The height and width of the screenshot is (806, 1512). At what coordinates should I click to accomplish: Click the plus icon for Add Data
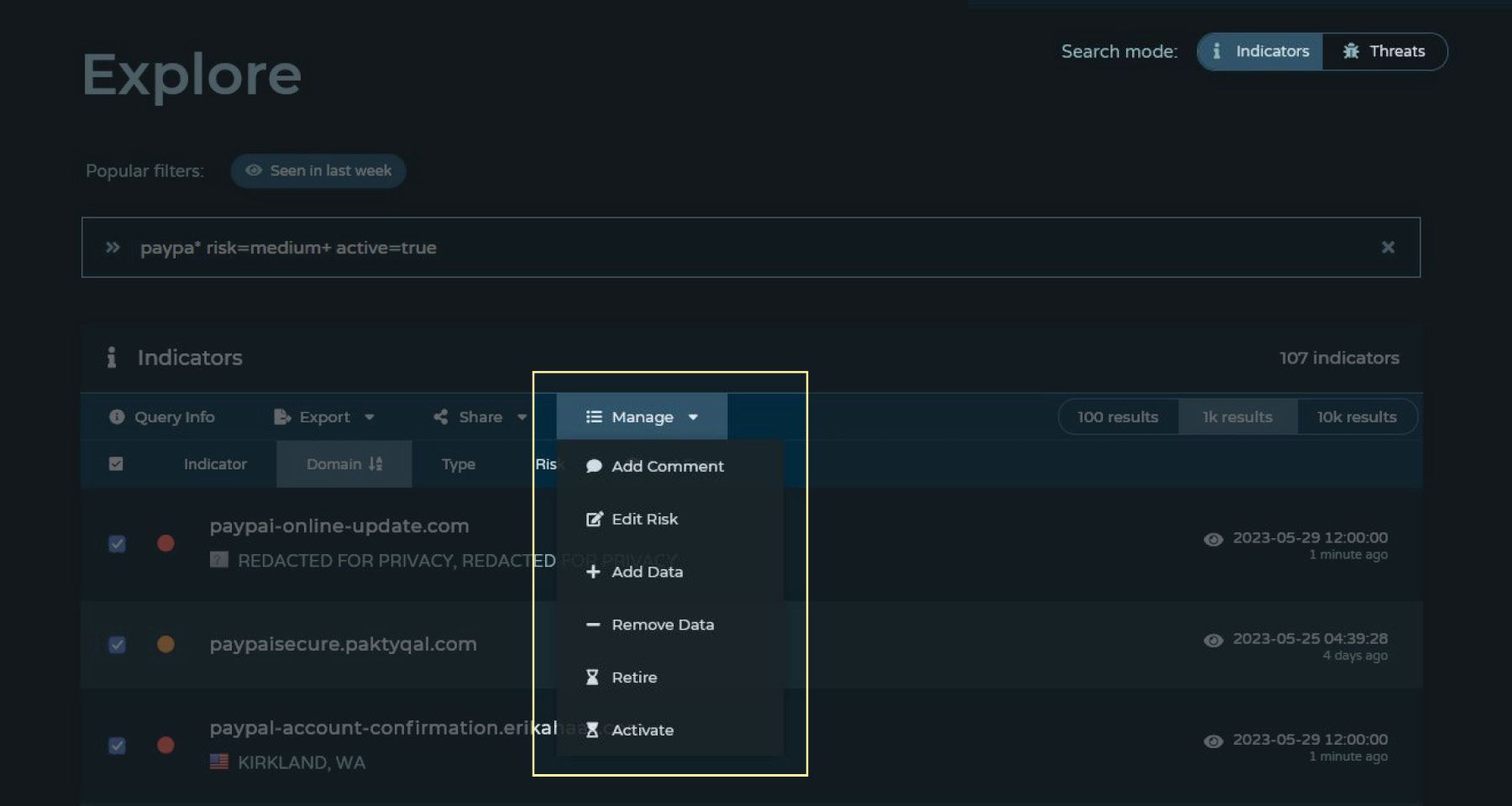593,572
